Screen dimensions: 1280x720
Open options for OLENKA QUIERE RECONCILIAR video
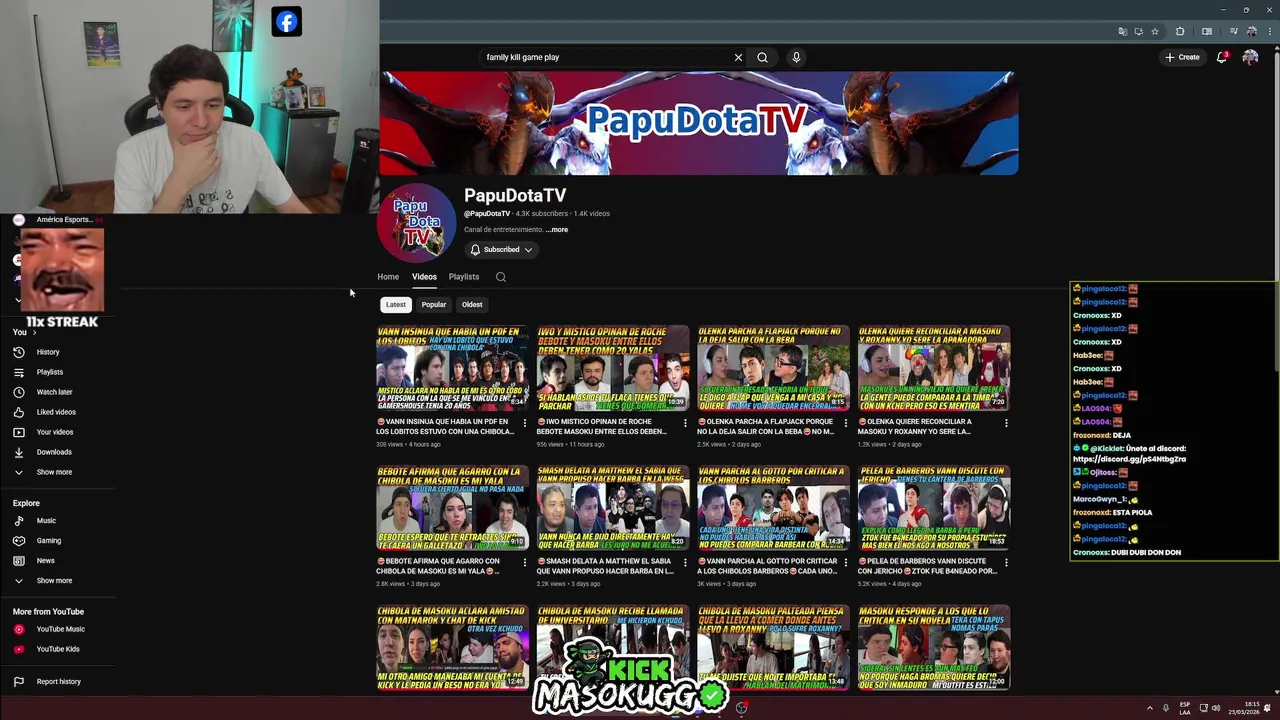pyautogui.click(x=1006, y=423)
